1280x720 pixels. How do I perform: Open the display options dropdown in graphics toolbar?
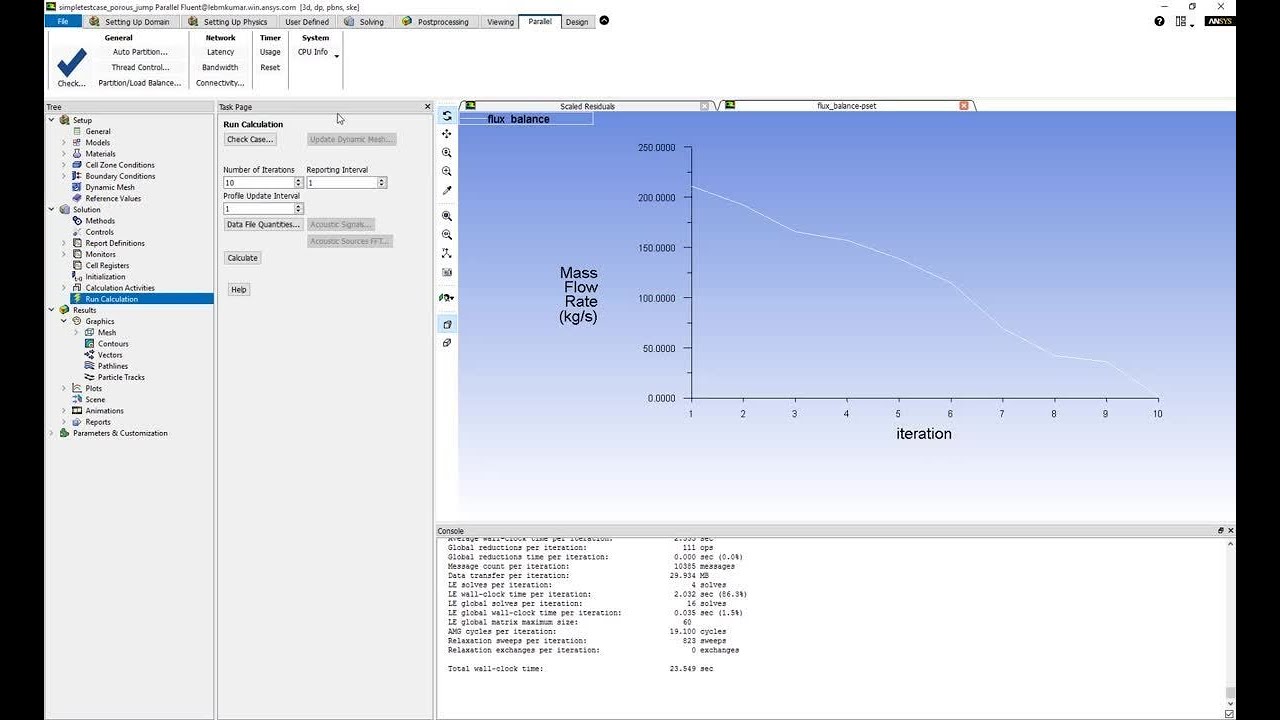tap(447, 298)
